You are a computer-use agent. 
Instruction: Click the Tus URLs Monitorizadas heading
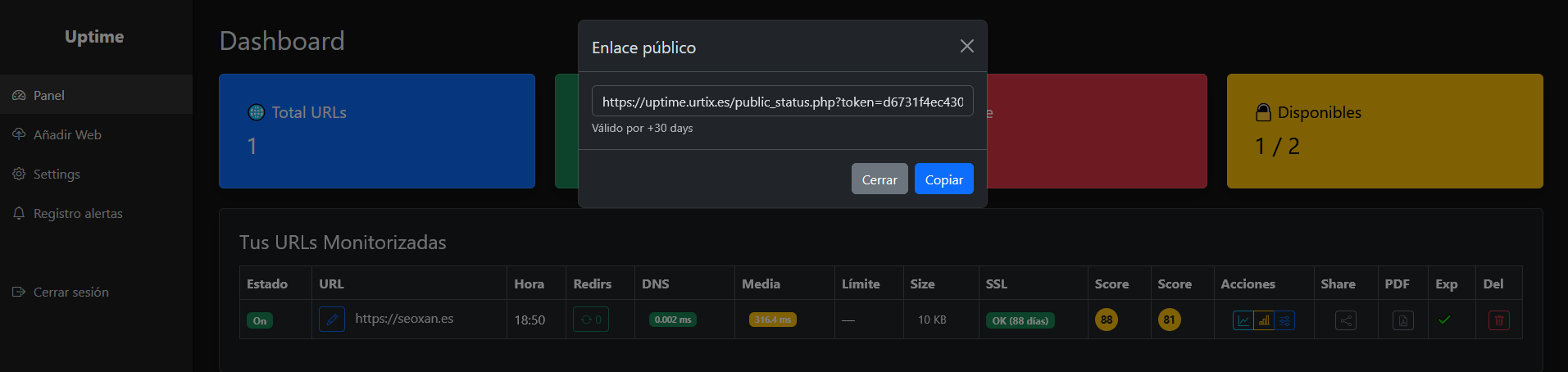tap(343, 243)
